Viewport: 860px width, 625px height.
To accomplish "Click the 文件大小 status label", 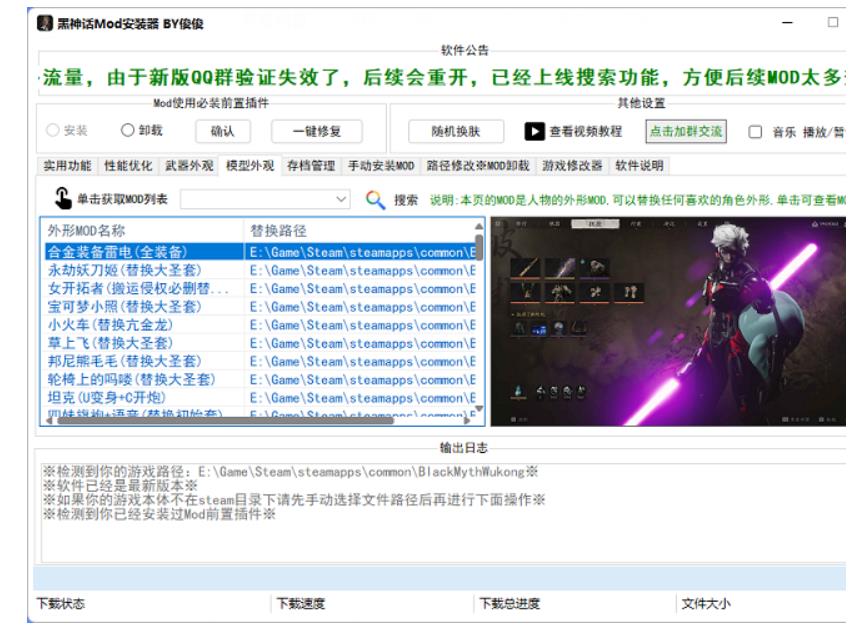I will [x=705, y=604].
